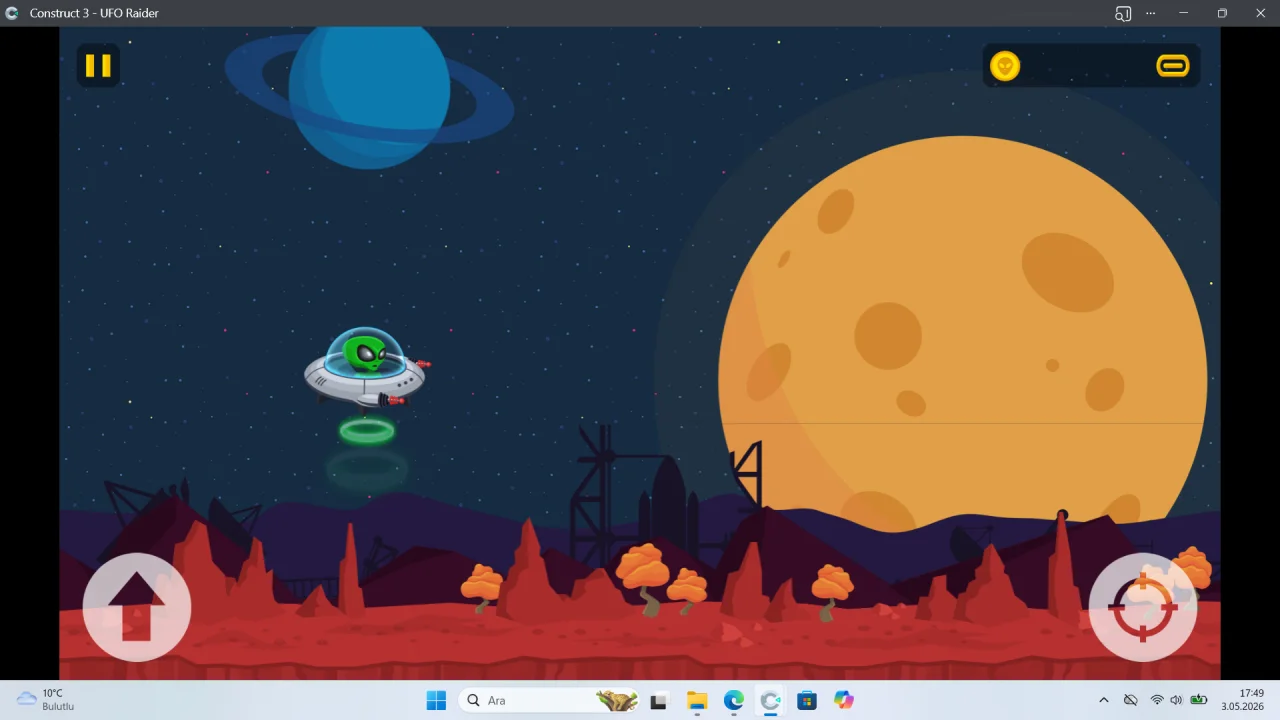Open the Windows Start menu
1280x720 pixels.
tap(436, 700)
